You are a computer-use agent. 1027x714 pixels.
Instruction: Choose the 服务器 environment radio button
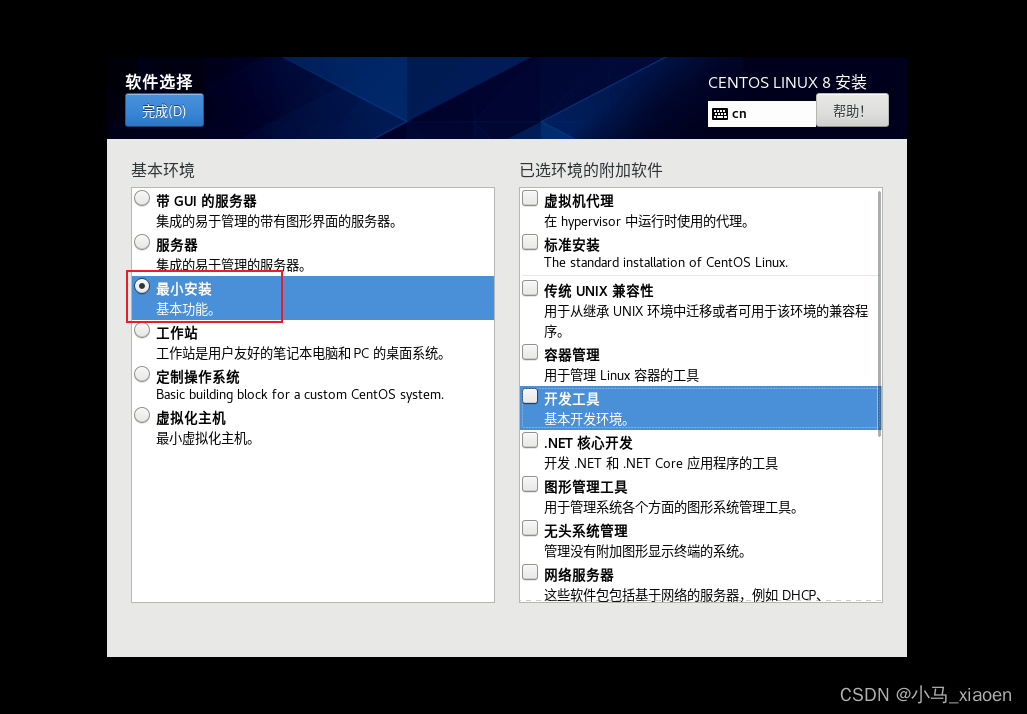[142, 242]
